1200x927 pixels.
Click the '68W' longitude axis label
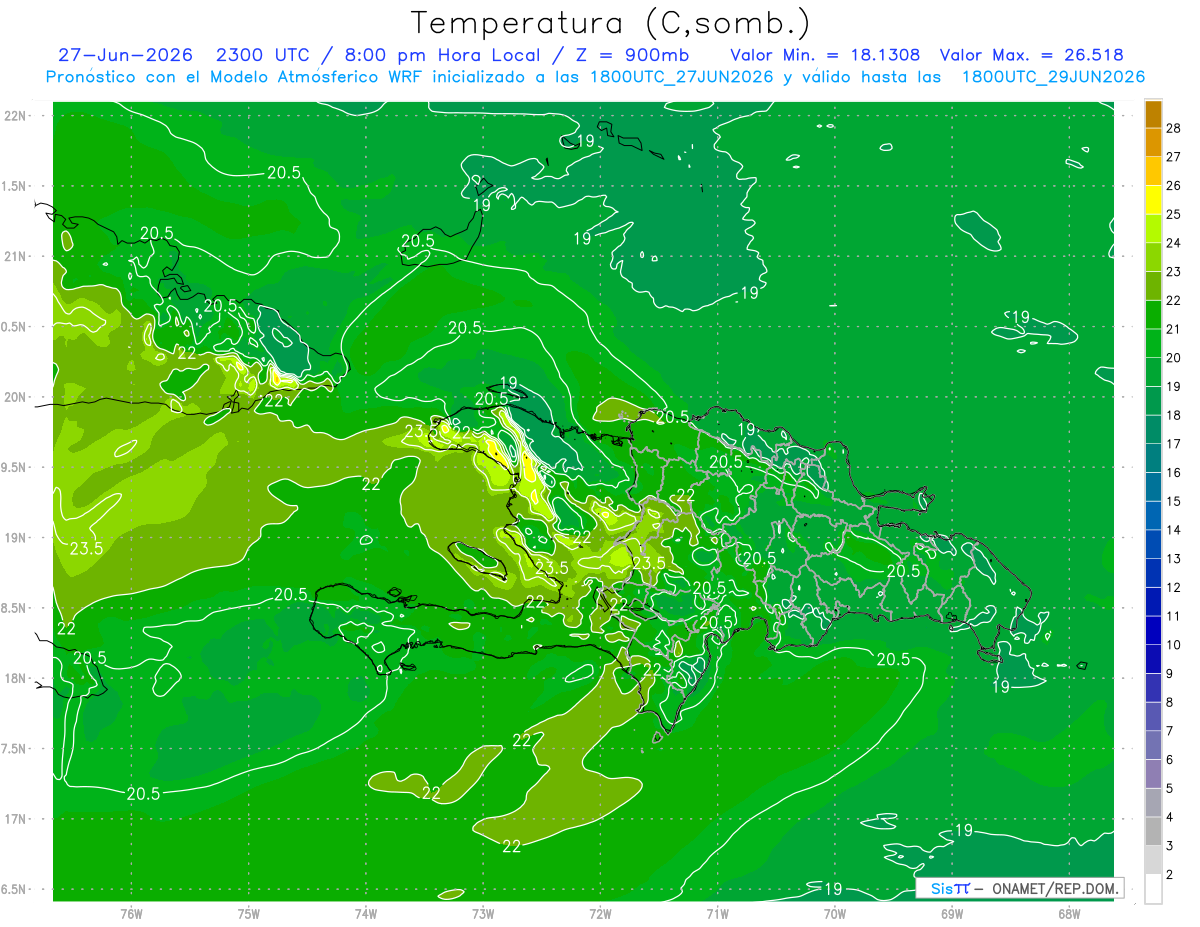pyautogui.click(x=1069, y=913)
